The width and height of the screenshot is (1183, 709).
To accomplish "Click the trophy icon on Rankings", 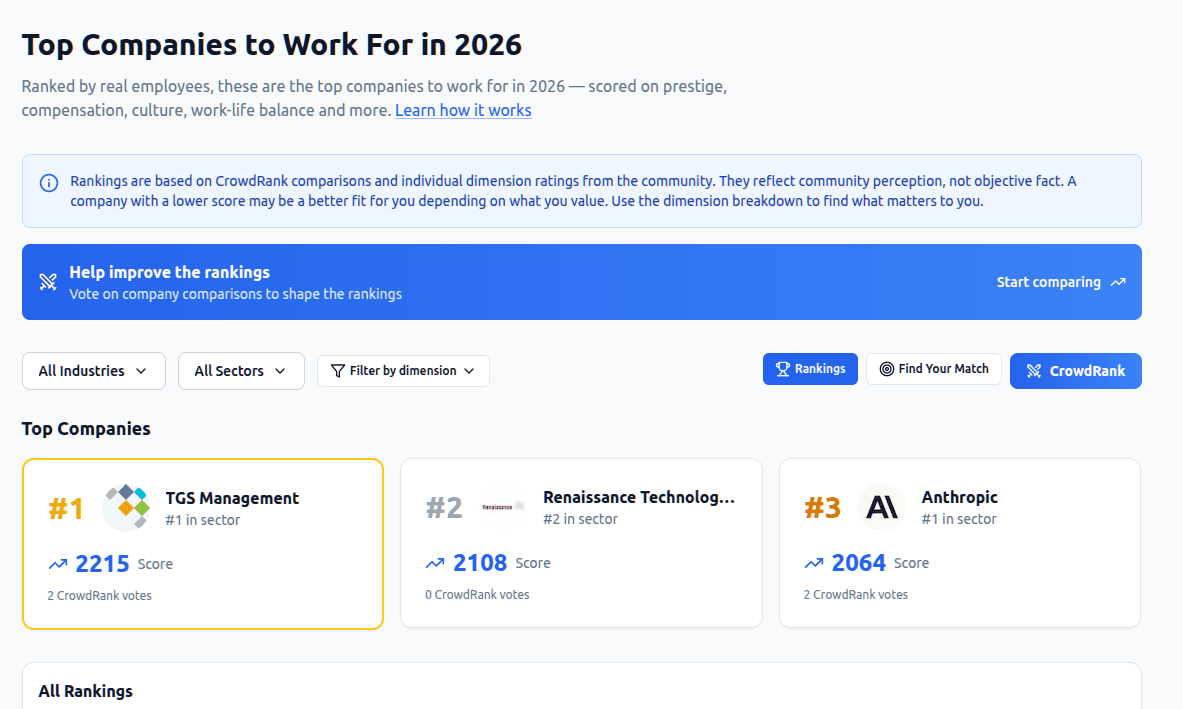I will [783, 369].
